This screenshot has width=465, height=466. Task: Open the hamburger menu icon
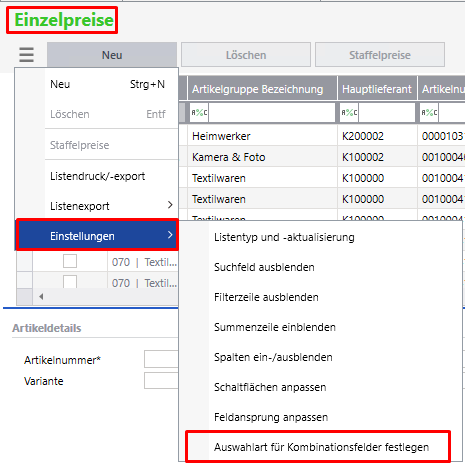(x=26, y=55)
